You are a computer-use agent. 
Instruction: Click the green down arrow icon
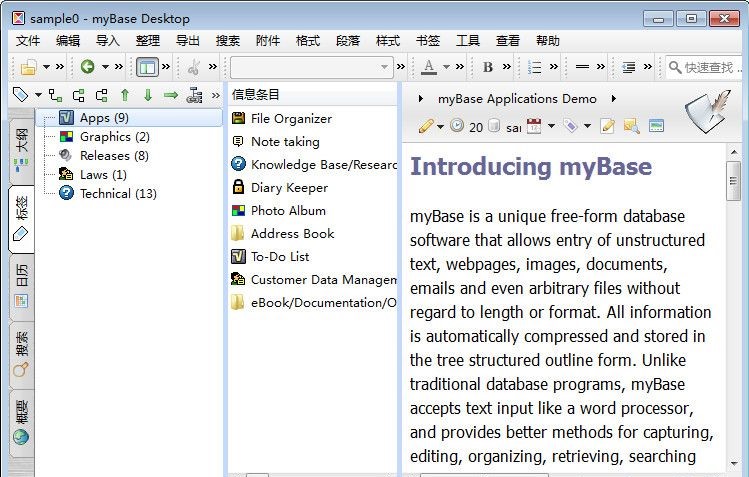click(x=148, y=95)
